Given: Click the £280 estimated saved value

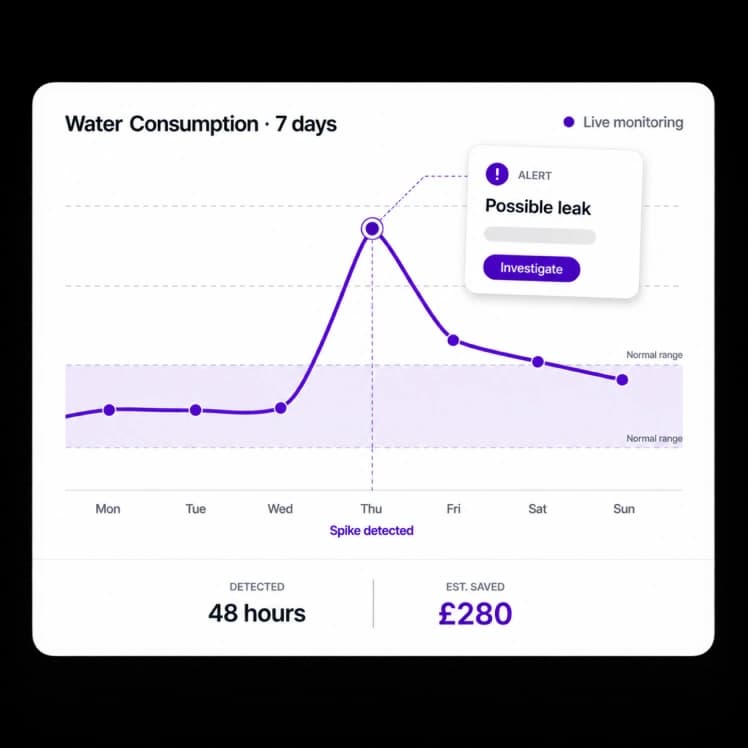Looking at the screenshot, I should [475, 613].
